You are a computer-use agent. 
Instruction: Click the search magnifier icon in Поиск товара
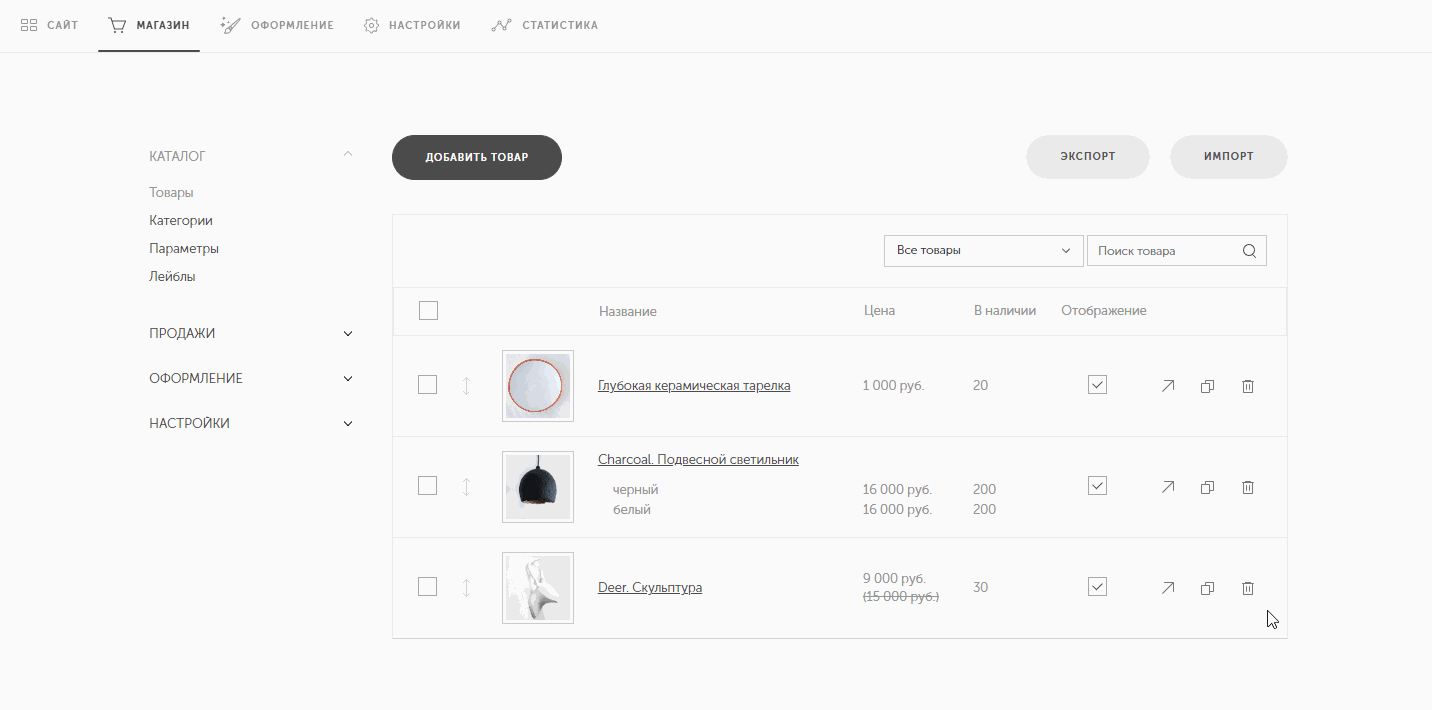[x=1249, y=251]
